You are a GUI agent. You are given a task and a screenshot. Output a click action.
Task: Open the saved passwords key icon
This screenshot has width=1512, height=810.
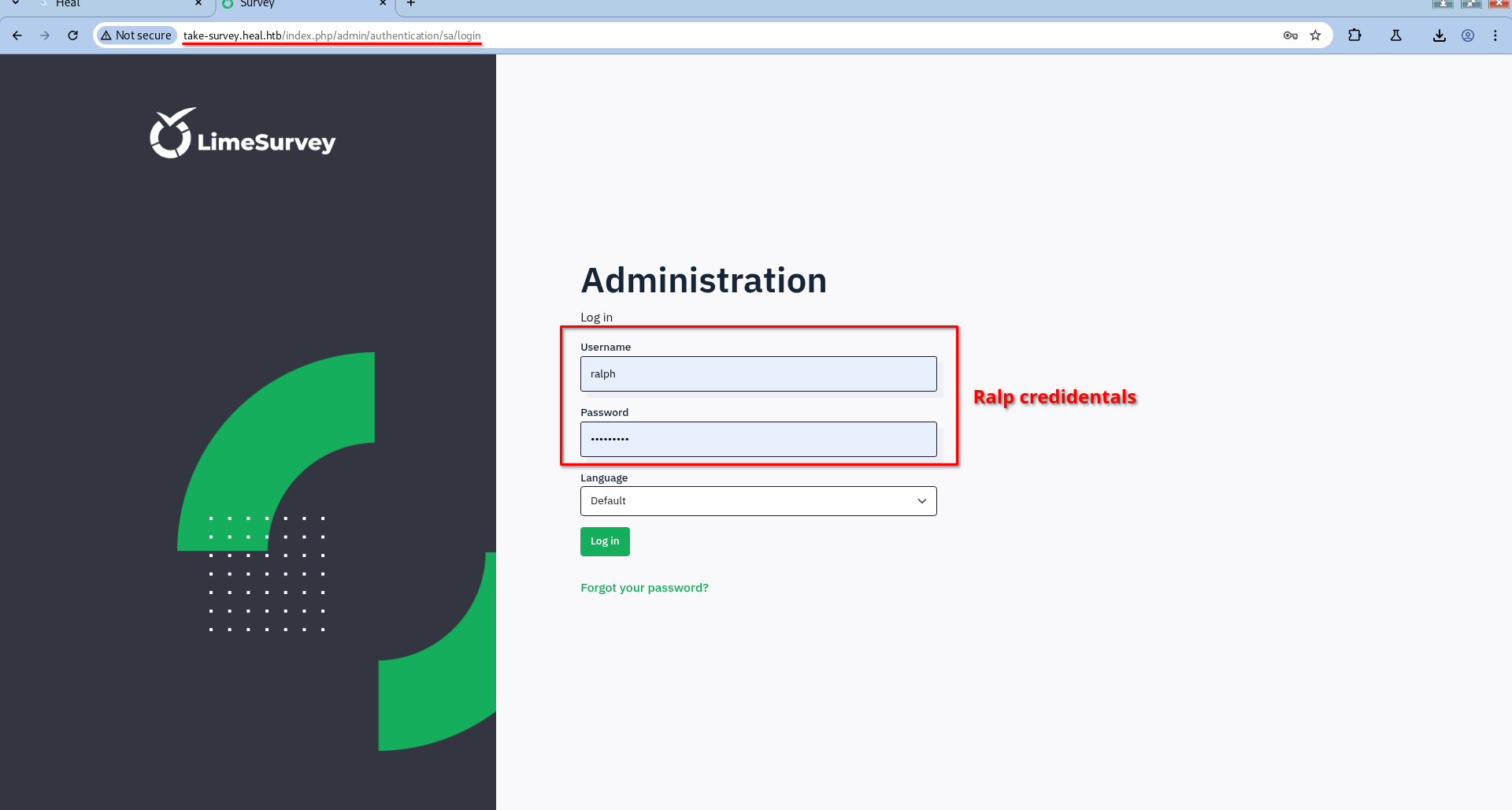(1290, 35)
